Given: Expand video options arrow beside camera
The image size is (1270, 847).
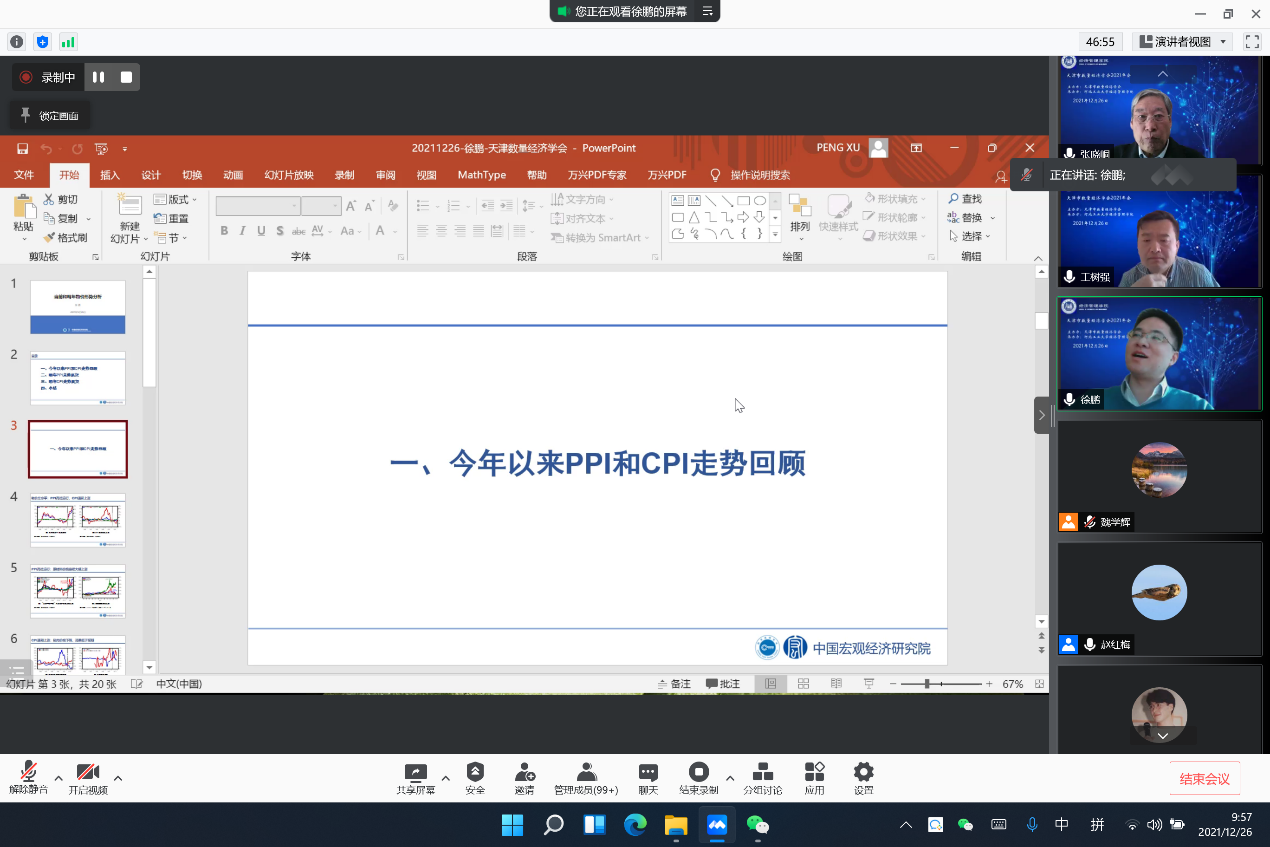Looking at the screenshot, I should point(118,778).
